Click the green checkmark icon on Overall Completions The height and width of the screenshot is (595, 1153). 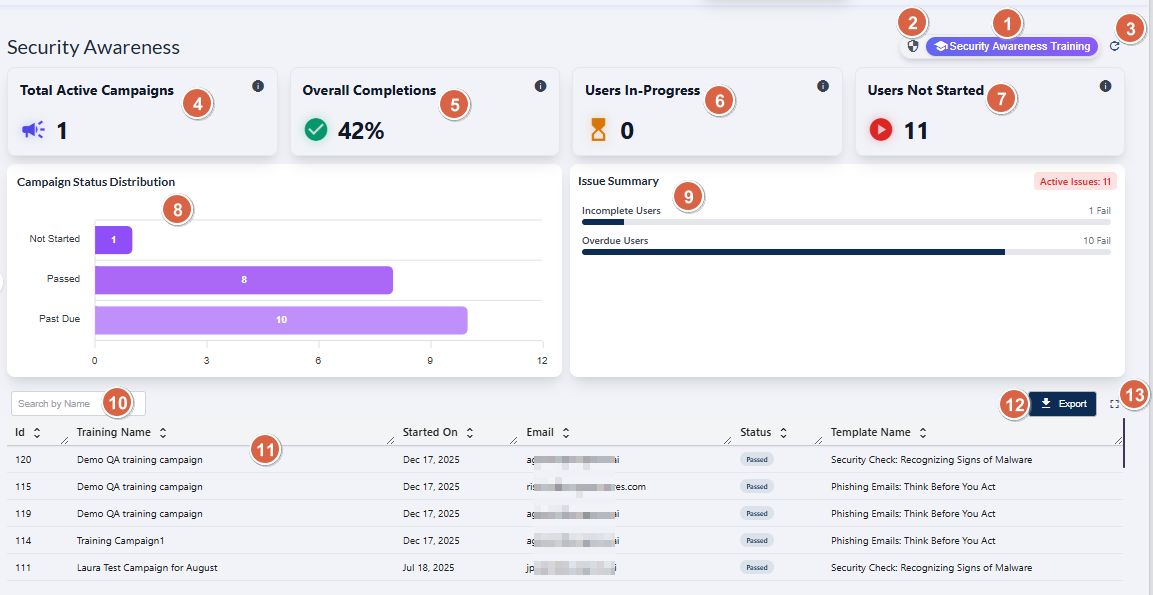point(316,130)
